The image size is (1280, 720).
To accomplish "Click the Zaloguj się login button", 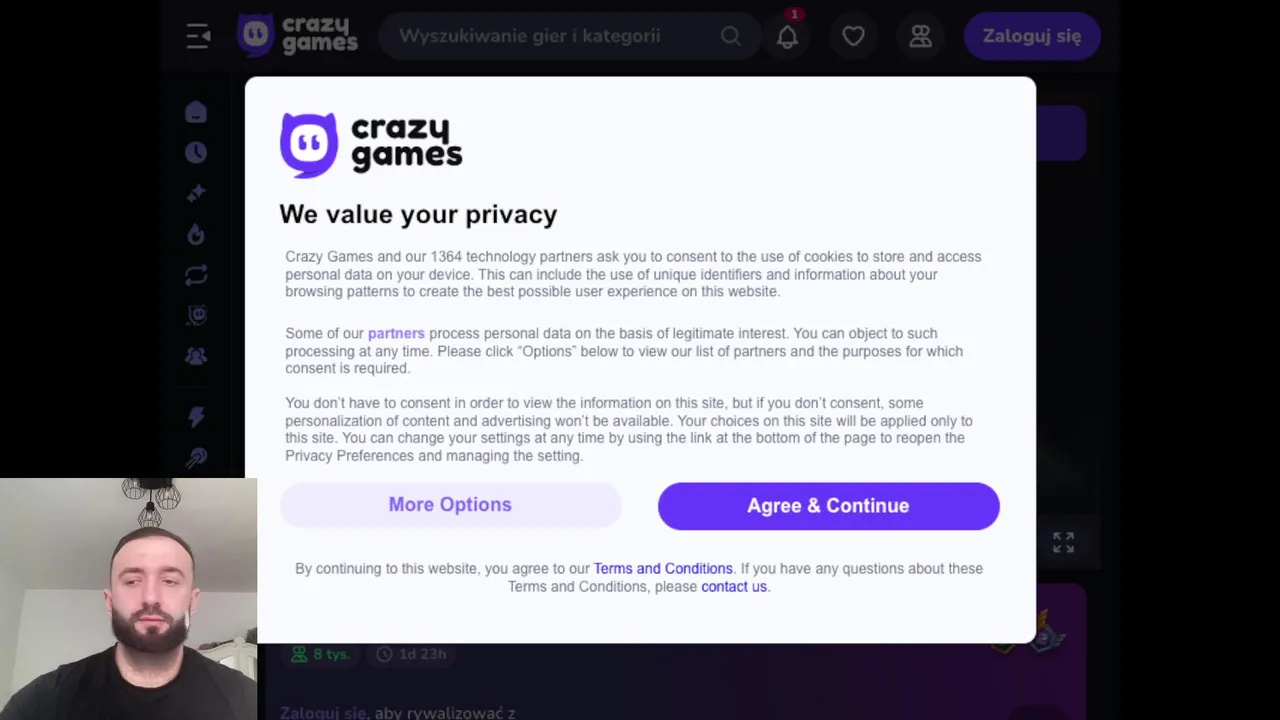I will pos(1031,37).
